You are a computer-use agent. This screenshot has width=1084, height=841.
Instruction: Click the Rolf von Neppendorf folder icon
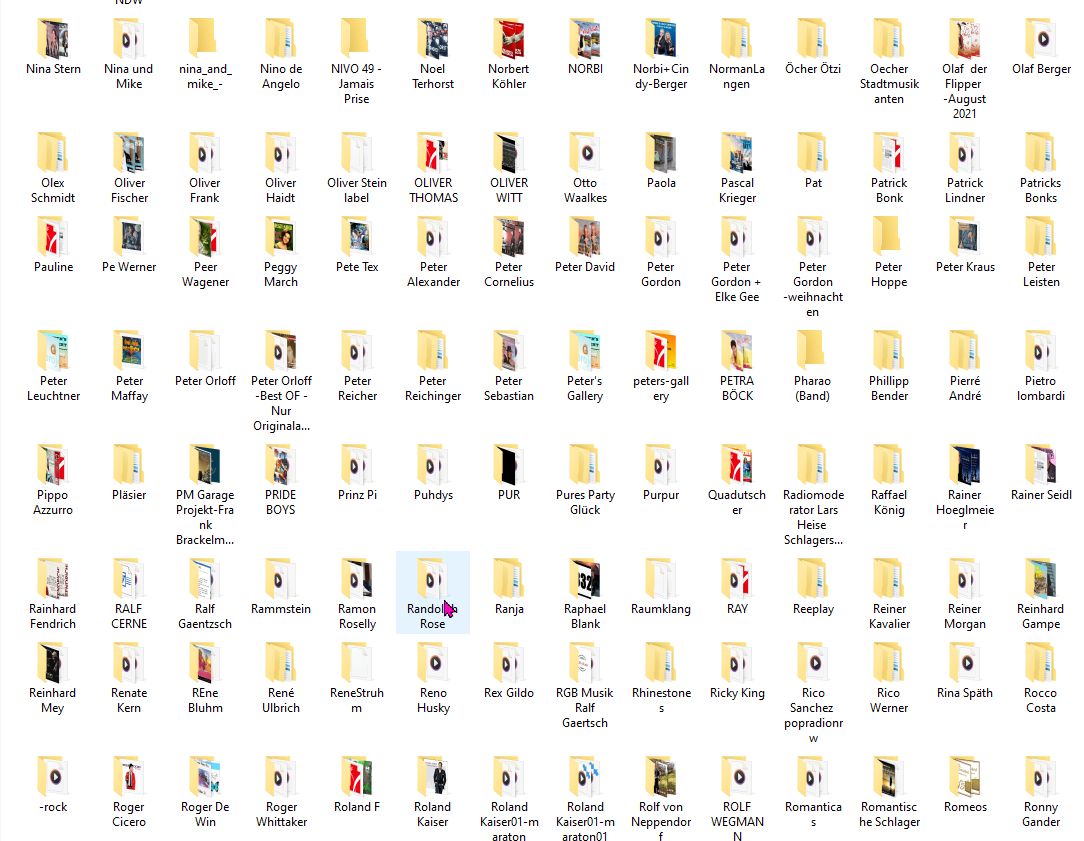[661, 777]
